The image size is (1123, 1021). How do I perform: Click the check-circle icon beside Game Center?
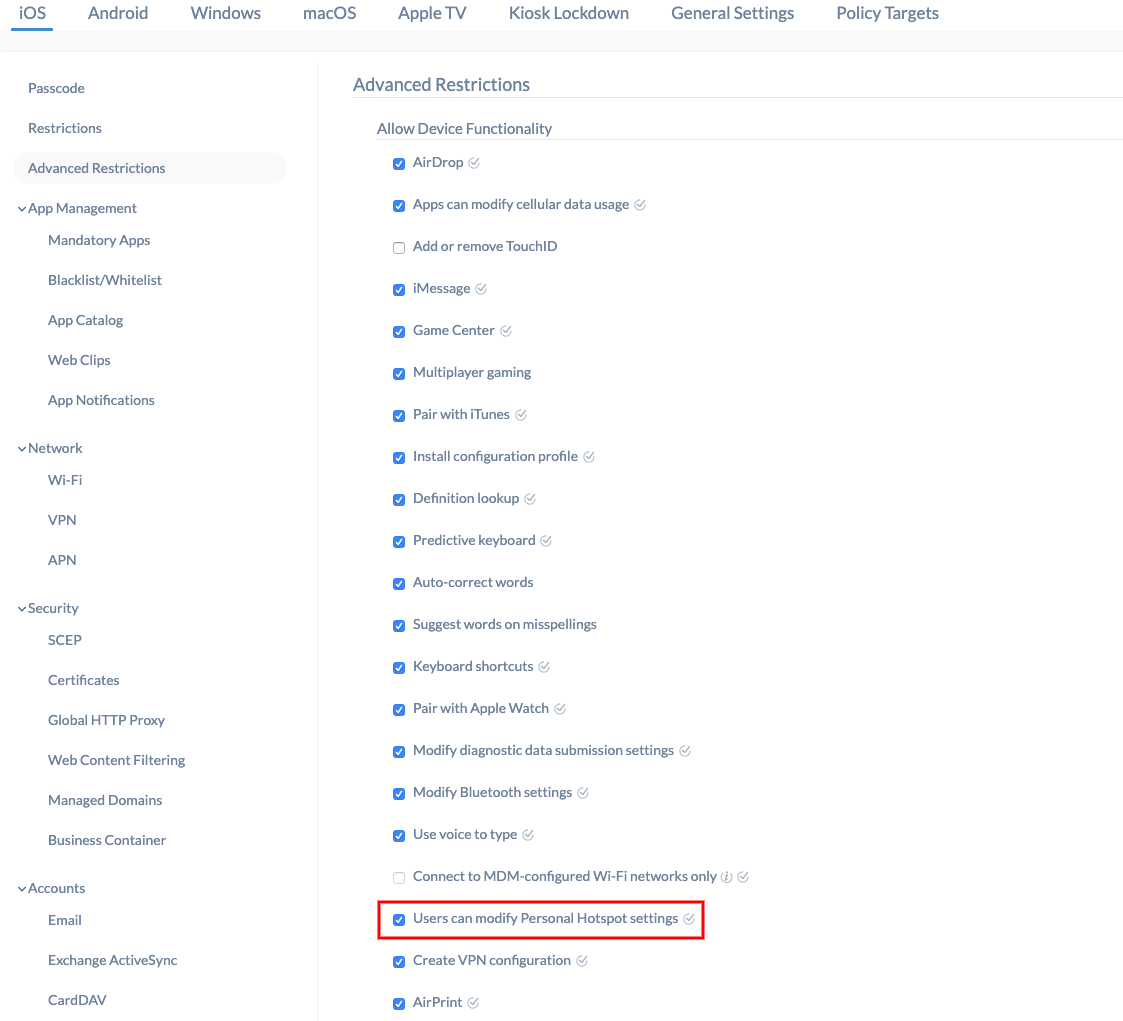pyautogui.click(x=506, y=331)
